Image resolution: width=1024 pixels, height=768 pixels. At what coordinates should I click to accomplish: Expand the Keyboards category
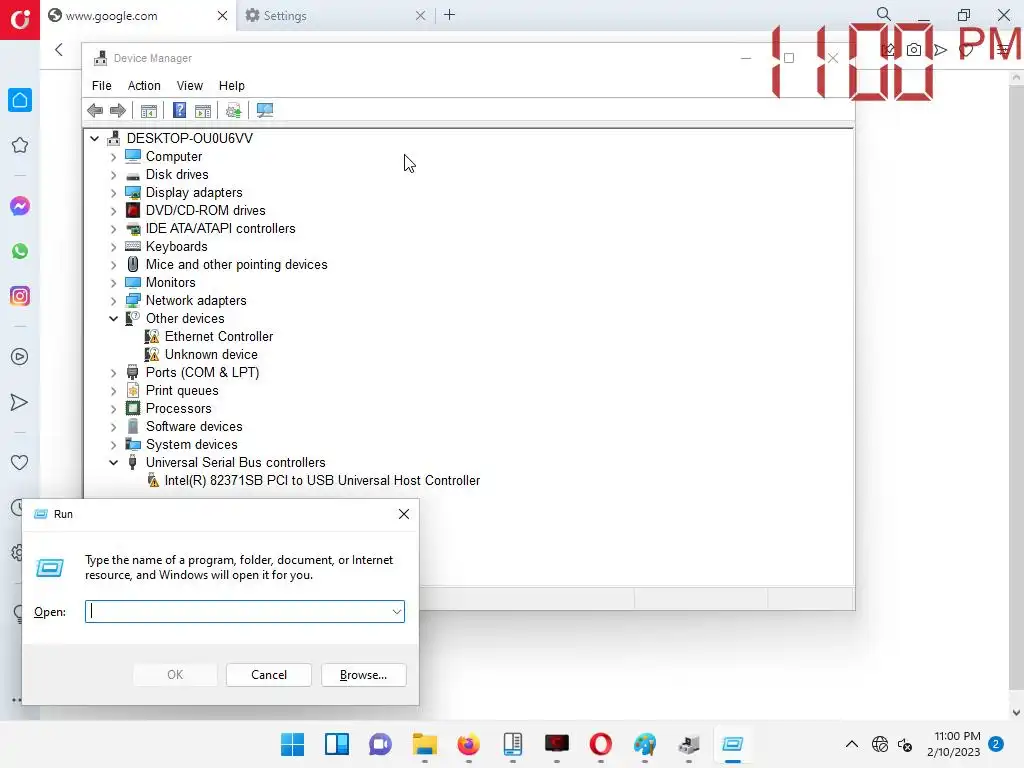click(x=114, y=247)
